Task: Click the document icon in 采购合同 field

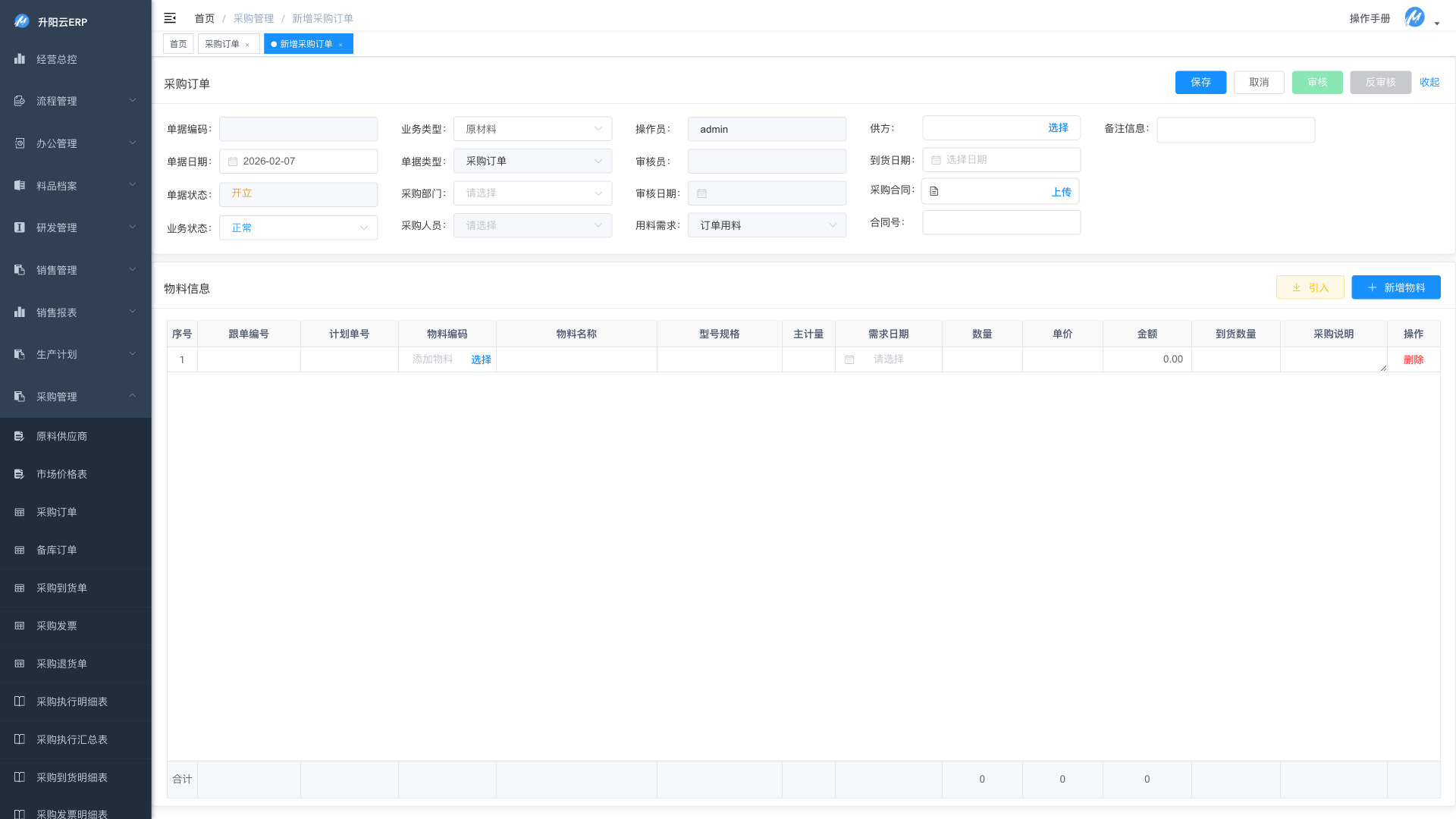Action: [934, 192]
